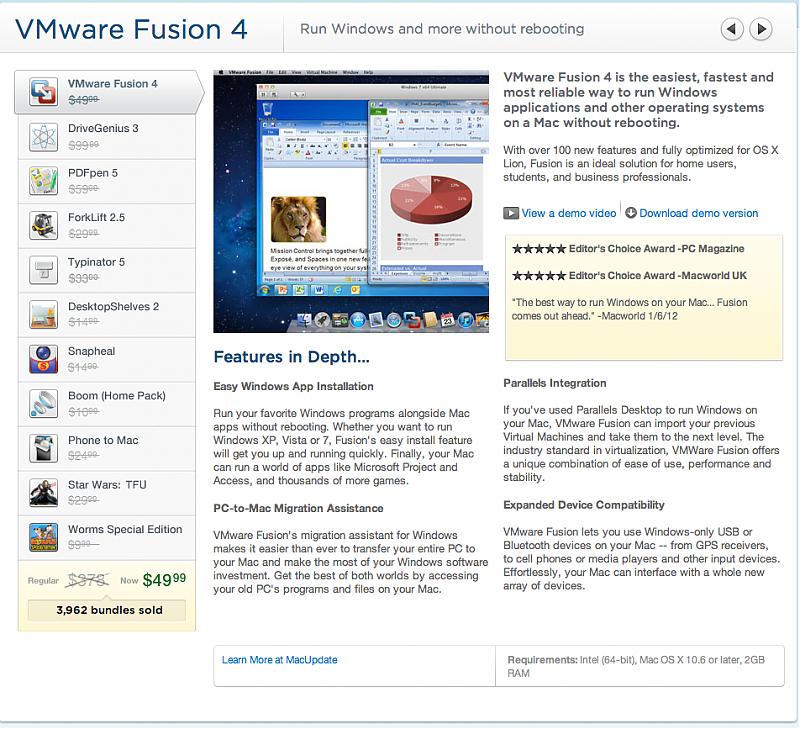Click the Typinator 5 icon
800x729 pixels.
coord(44,270)
